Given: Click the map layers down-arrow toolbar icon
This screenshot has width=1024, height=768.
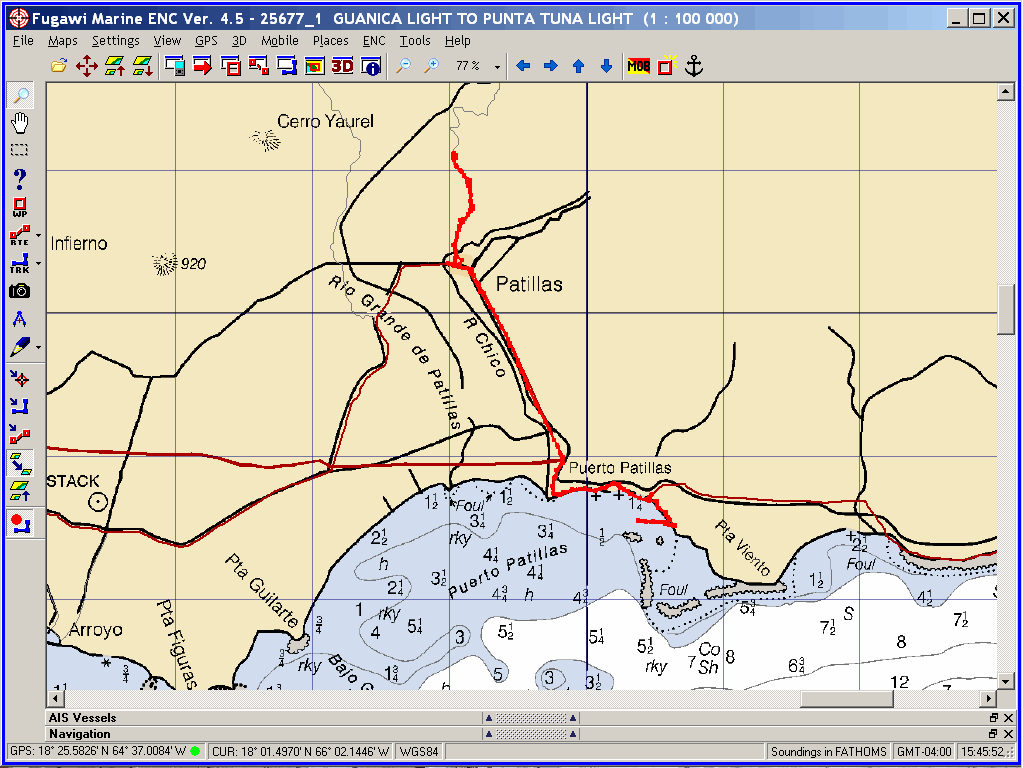Looking at the screenshot, I should pos(142,66).
